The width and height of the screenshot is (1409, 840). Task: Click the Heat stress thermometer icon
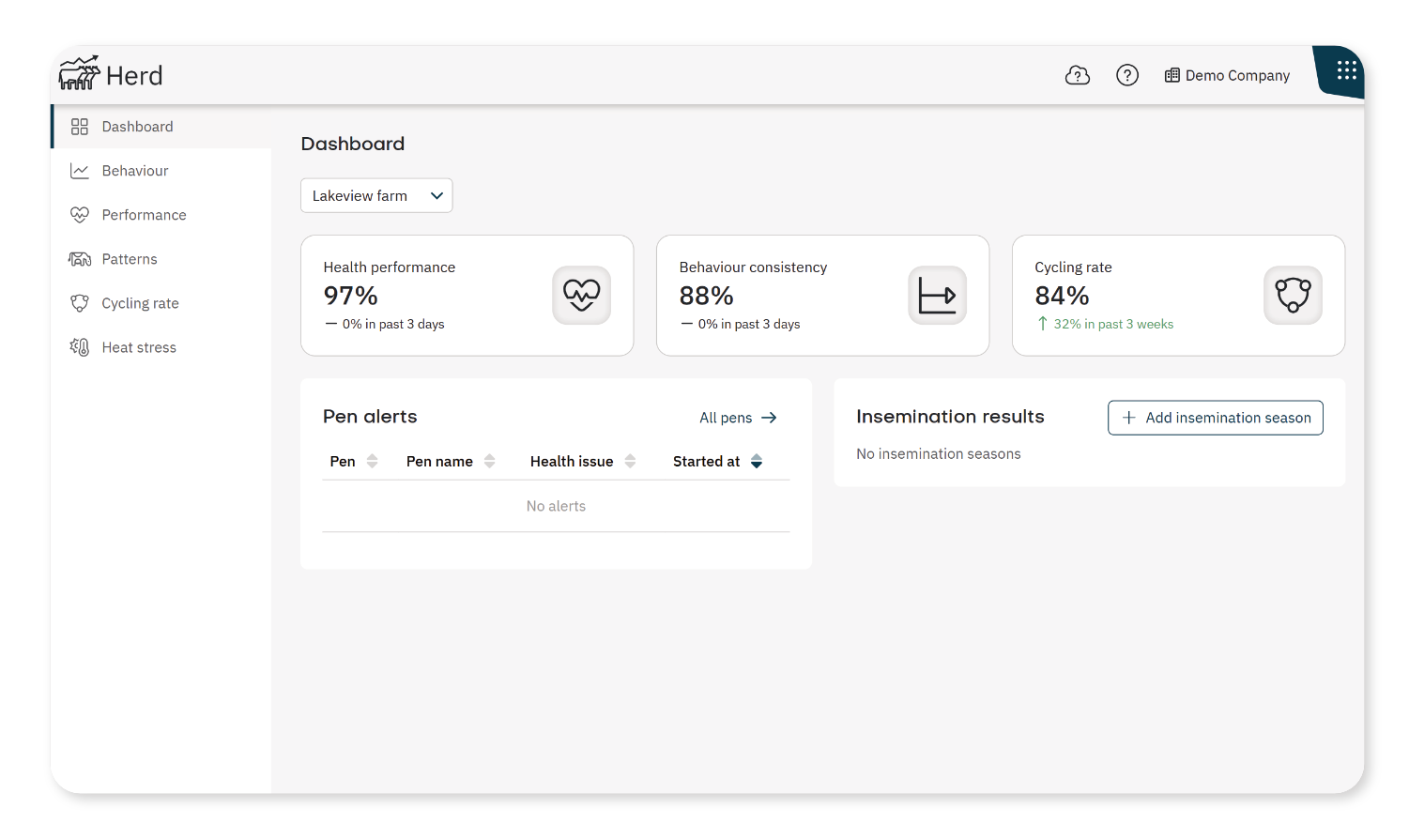pos(80,347)
